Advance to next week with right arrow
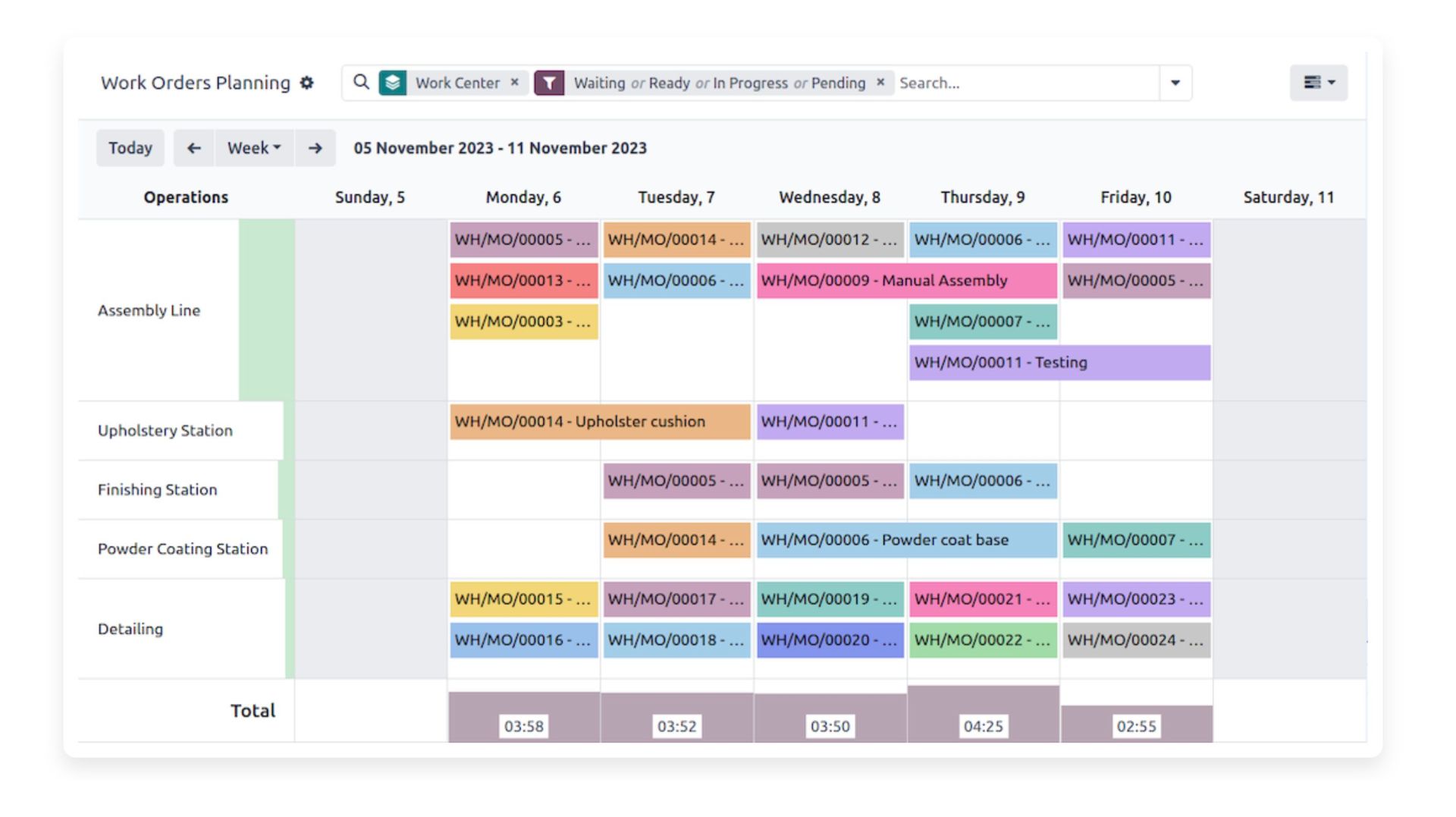The width and height of the screenshot is (1456, 817). point(315,148)
